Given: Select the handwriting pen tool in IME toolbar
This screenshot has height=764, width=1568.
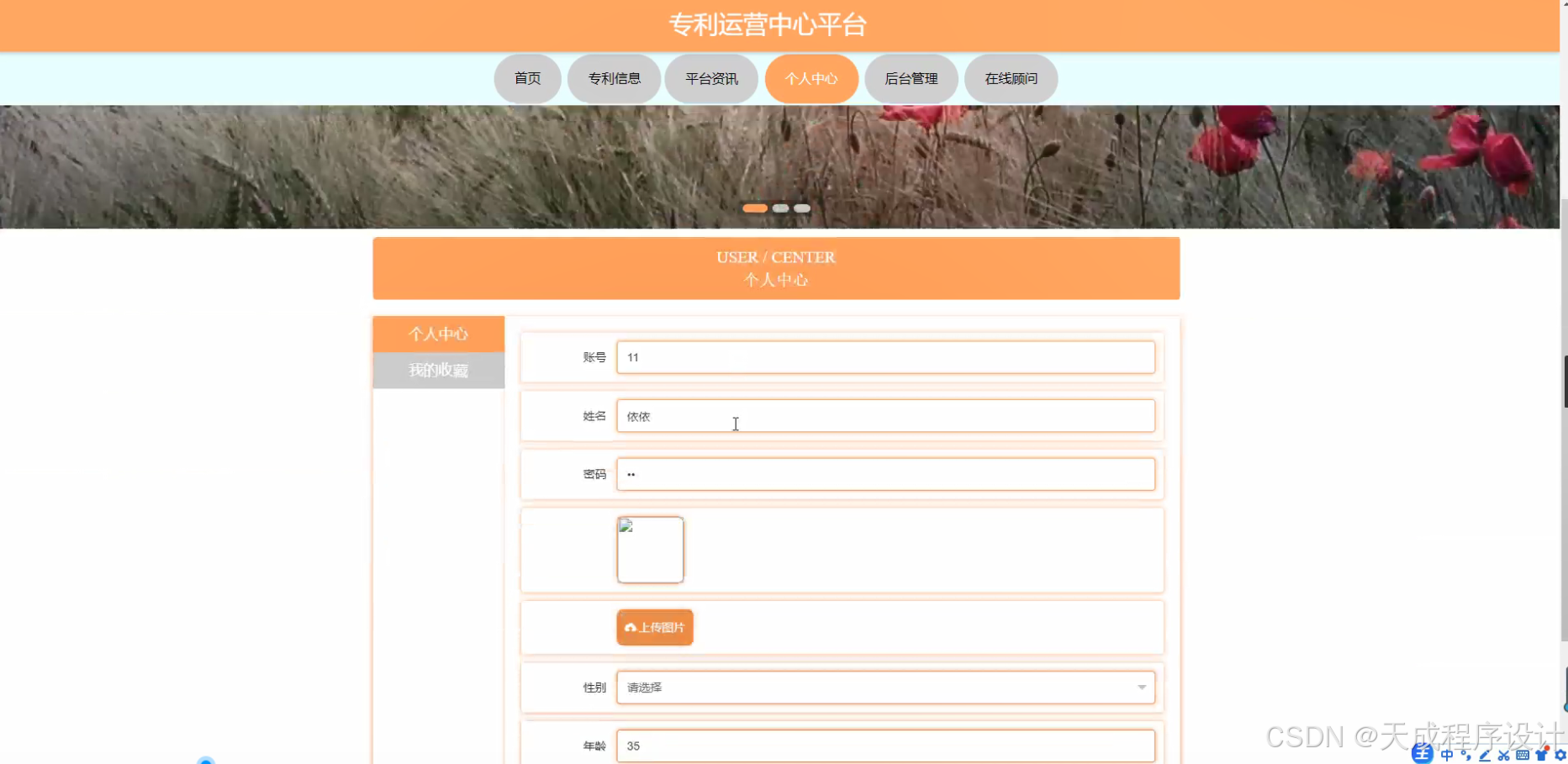Looking at the screenshot, I should point(1483,754).
